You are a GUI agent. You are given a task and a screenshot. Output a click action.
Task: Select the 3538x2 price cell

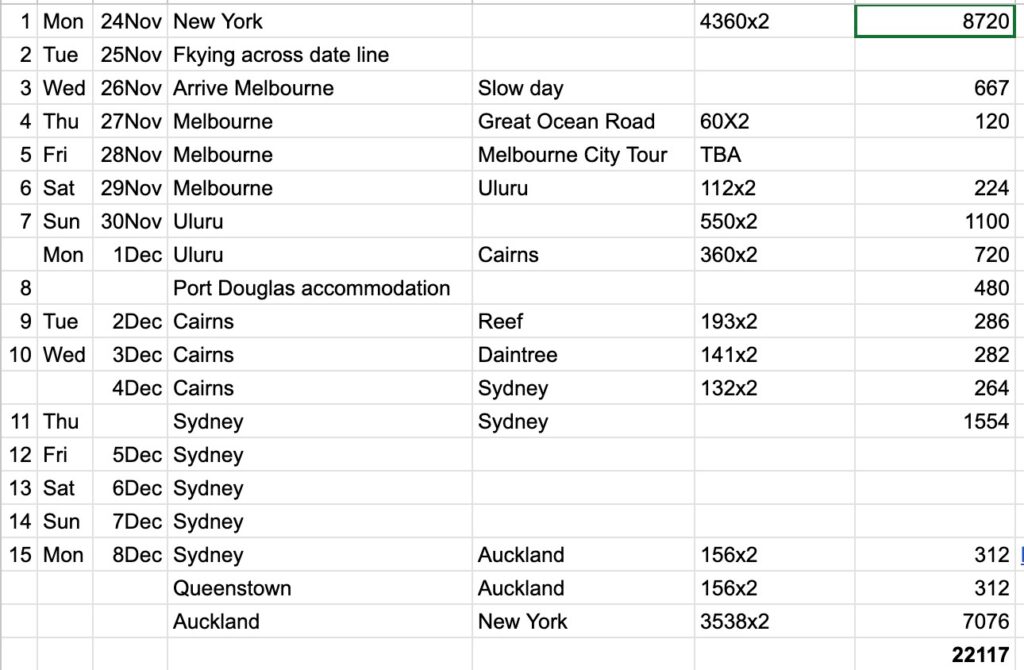[x=734, y=621]
